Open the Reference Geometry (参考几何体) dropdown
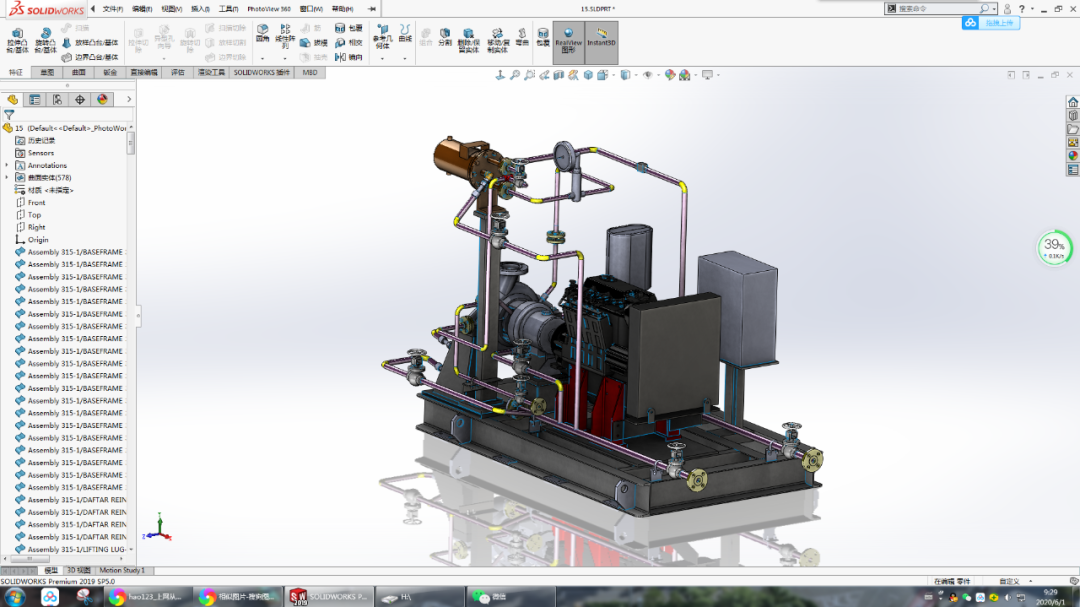This screenshot has height=607, width=1080. pyautogui.click(x=381, y=39)
